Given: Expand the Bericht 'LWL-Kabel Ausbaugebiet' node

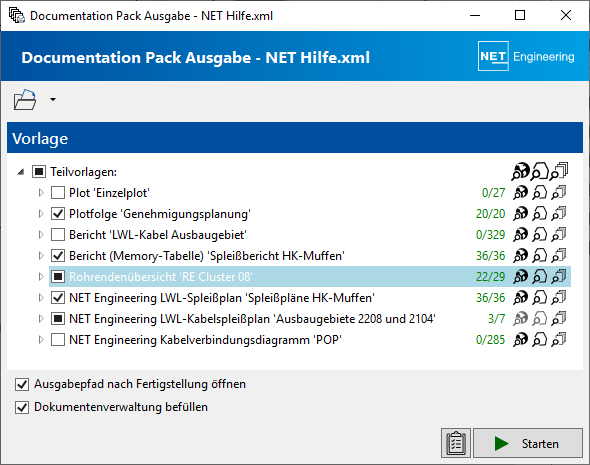Looking at the screenshot, I should 41,235.
